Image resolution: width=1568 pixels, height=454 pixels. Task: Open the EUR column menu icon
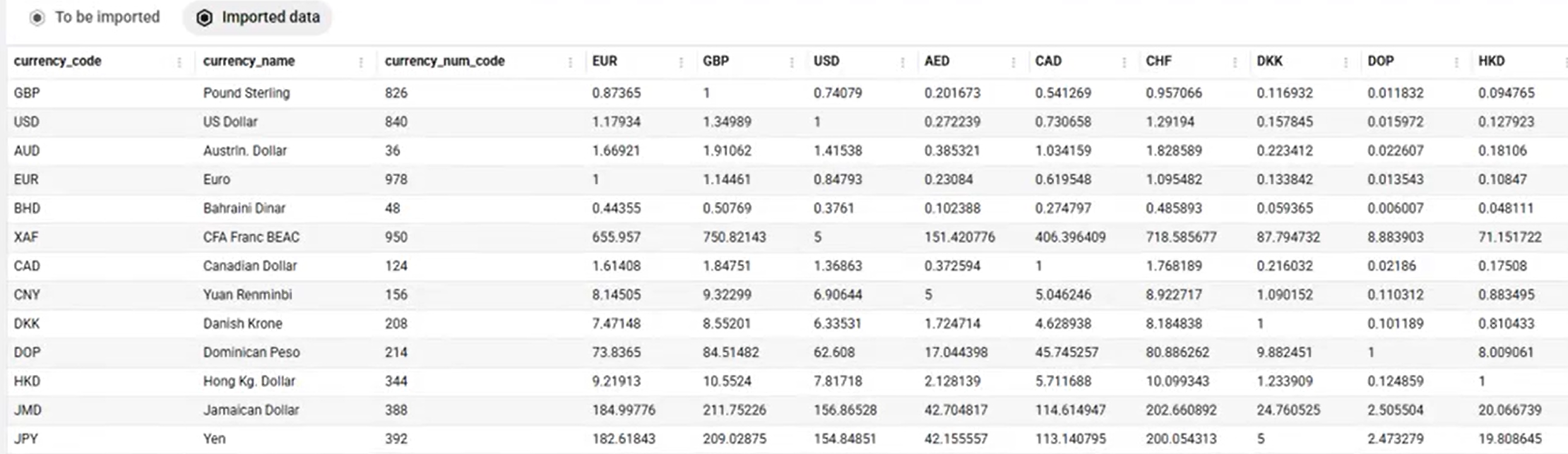681,62
